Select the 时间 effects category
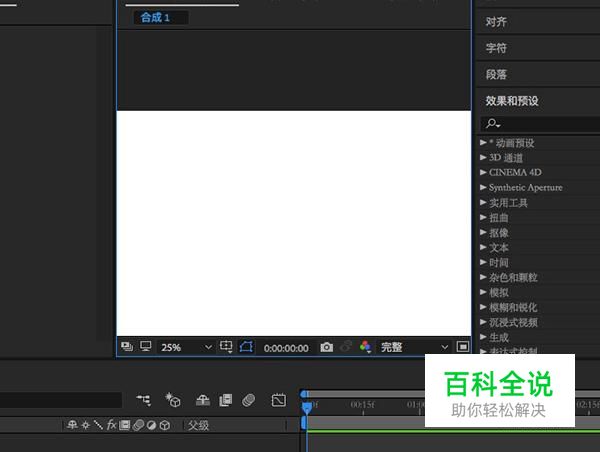600x452 pixels. pos(499,263)
